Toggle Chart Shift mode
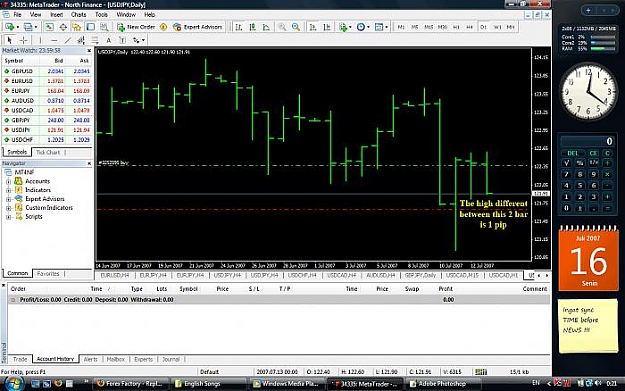 coord(327,27)
